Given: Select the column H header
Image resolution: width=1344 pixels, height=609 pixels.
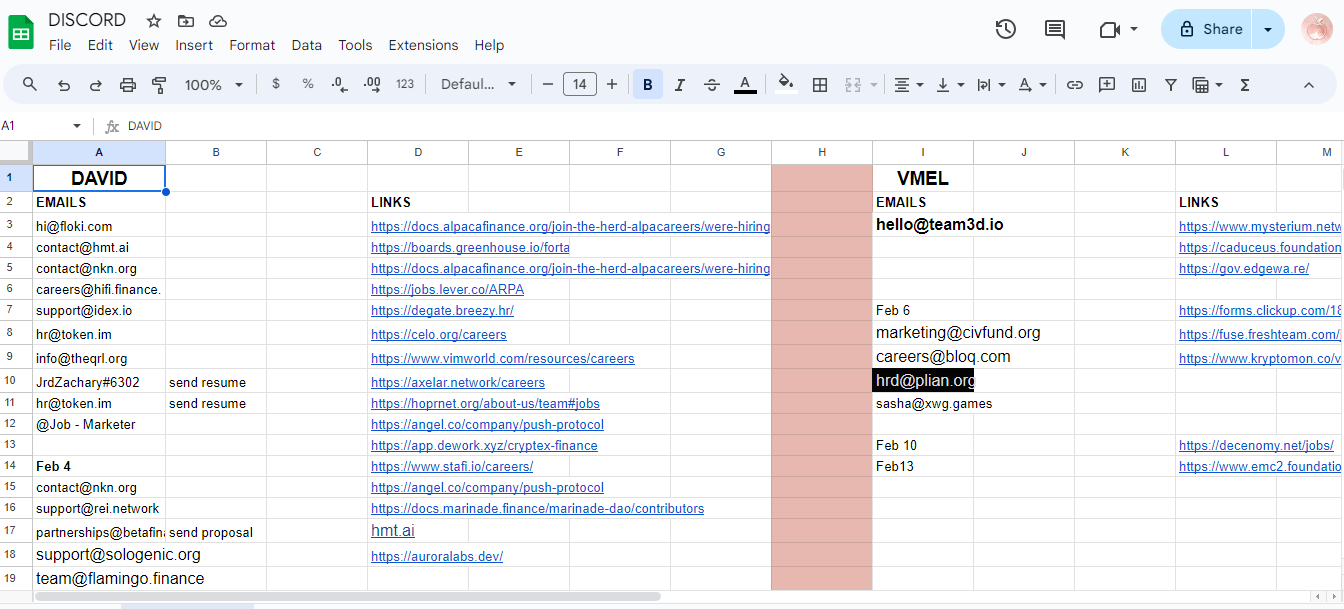Looking at the screenshot, I should coord(822,152).
